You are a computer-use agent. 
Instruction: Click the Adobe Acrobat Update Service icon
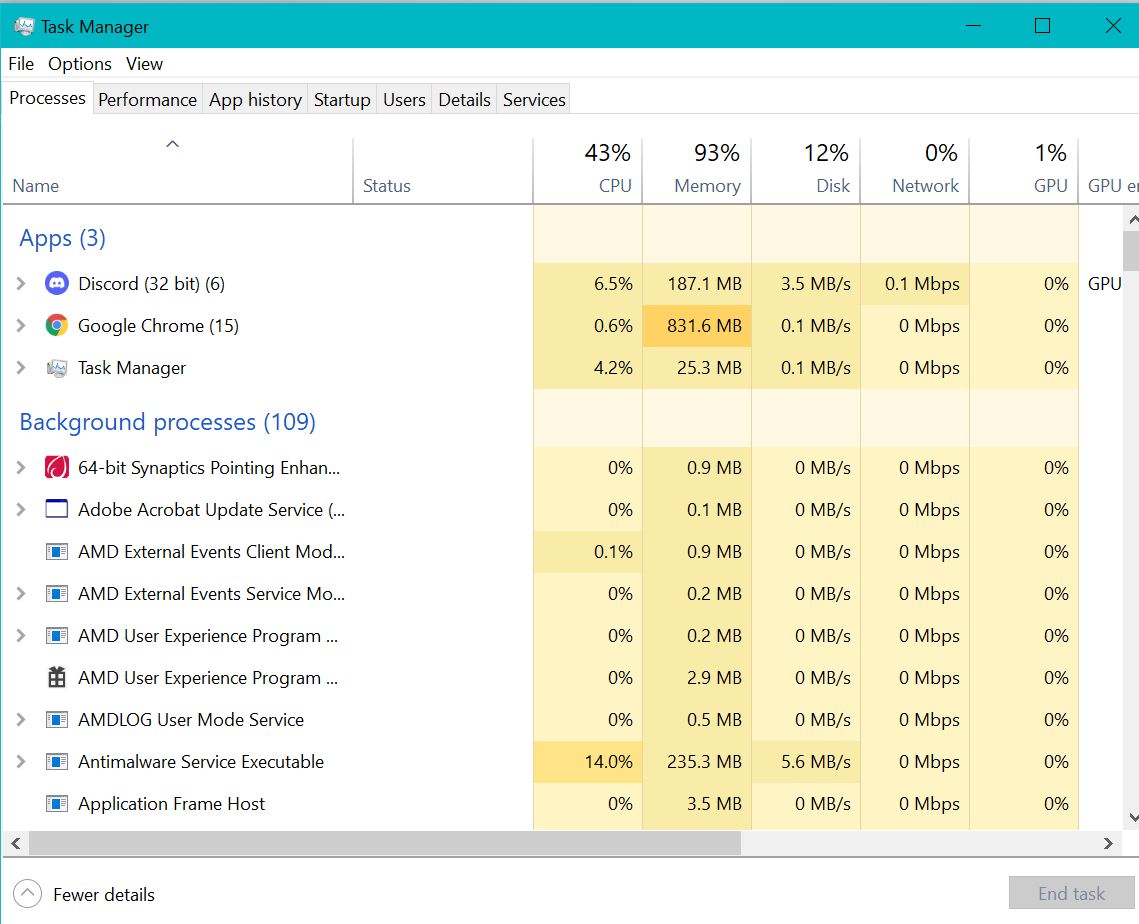click(57, 509)
